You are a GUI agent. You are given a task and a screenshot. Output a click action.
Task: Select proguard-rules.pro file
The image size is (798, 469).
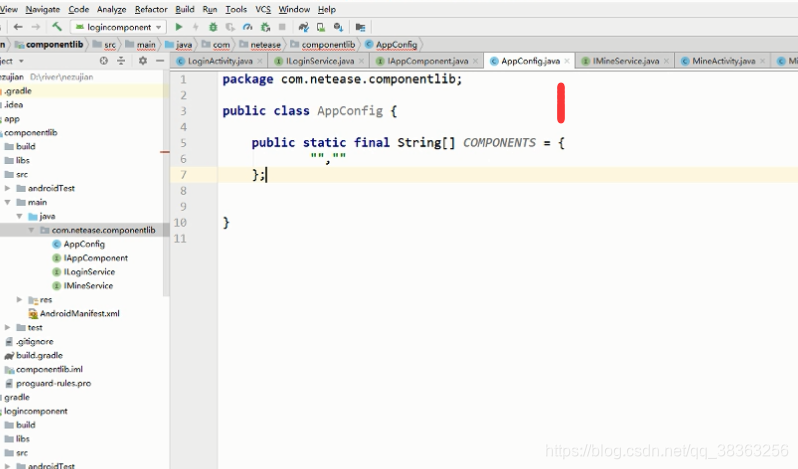48,384
